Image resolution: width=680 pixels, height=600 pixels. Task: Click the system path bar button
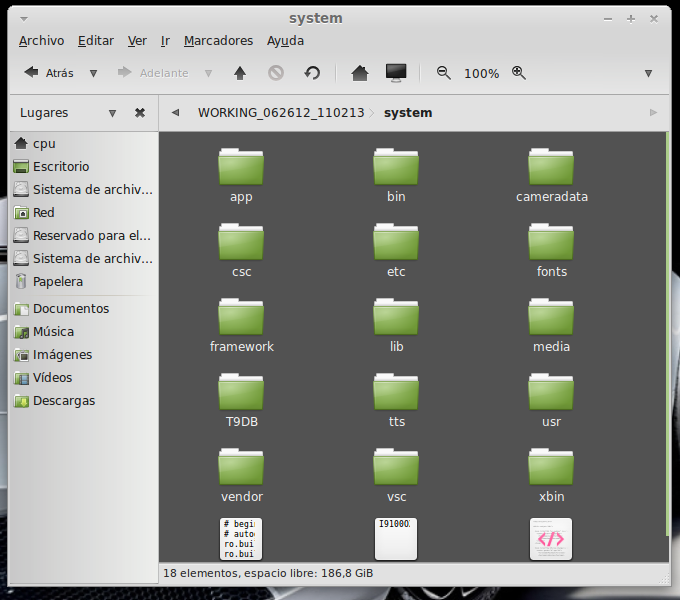click(408, 113)
